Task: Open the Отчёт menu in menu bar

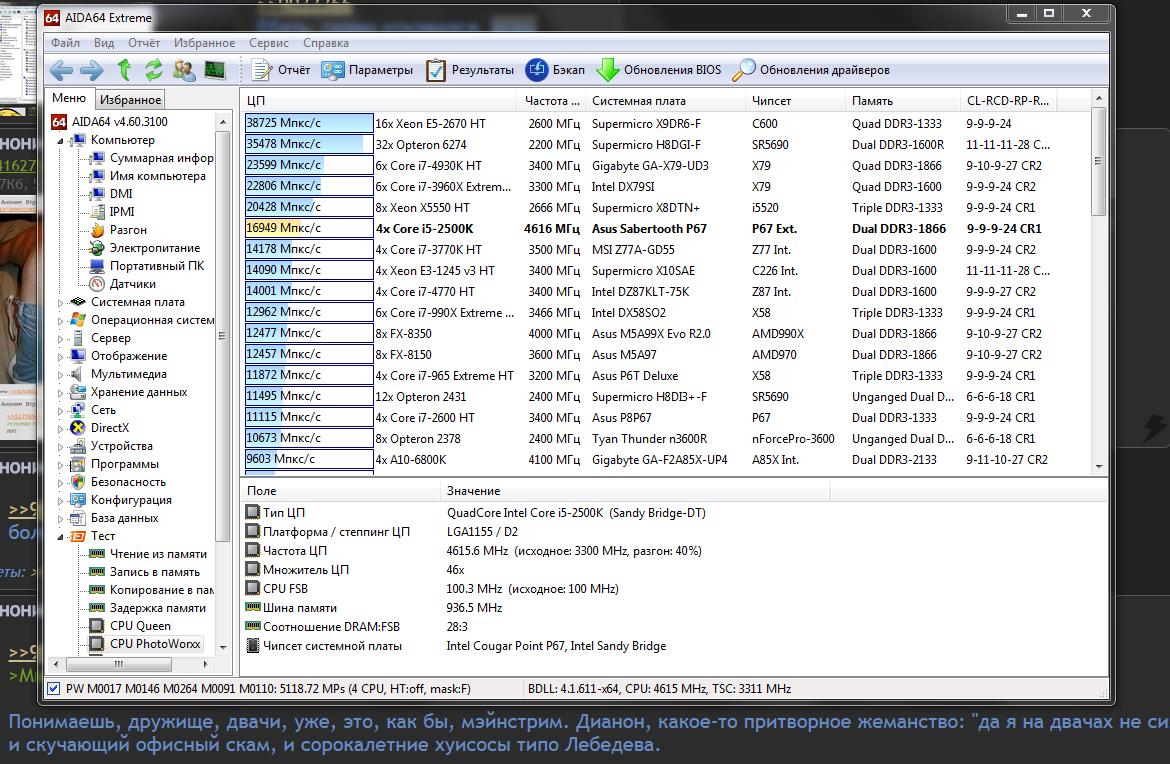Action: click(x=144, y=43)
